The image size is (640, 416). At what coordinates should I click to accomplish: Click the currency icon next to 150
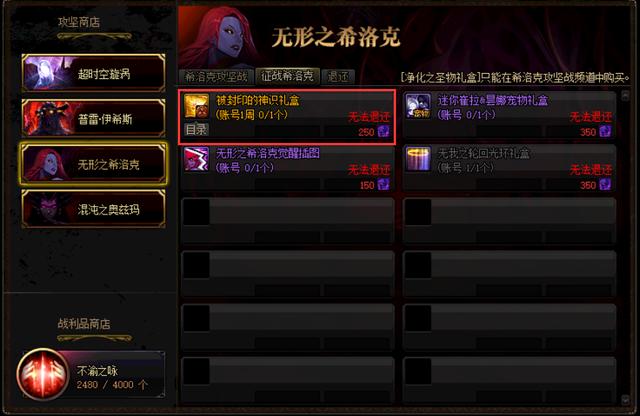(383, 185)
